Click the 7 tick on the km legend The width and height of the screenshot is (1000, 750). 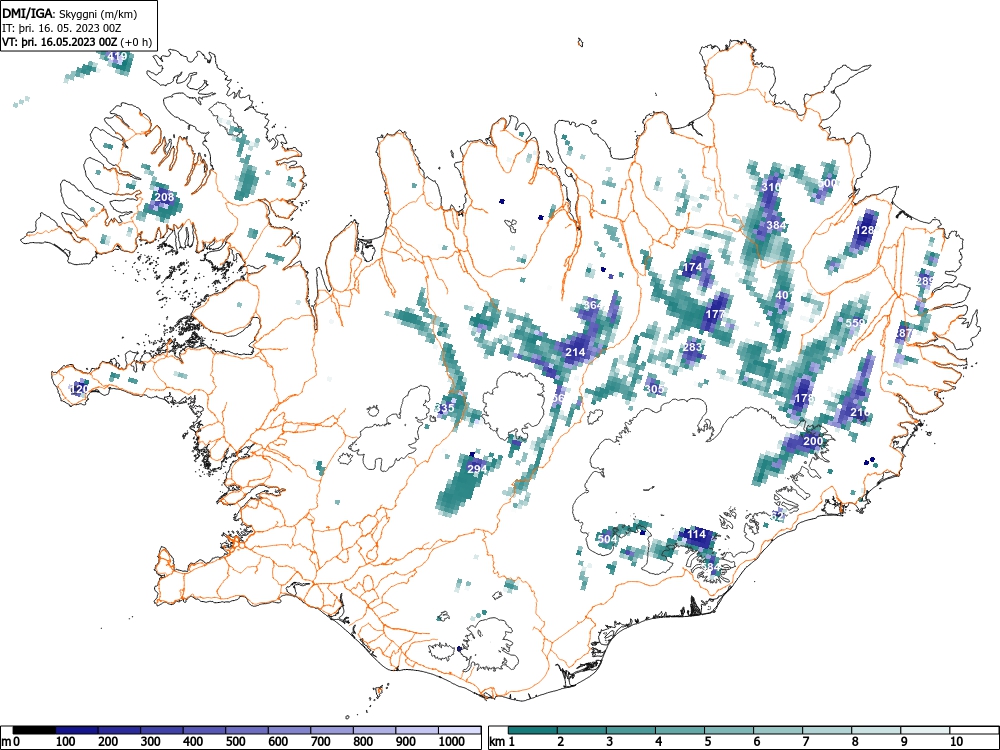806,742
